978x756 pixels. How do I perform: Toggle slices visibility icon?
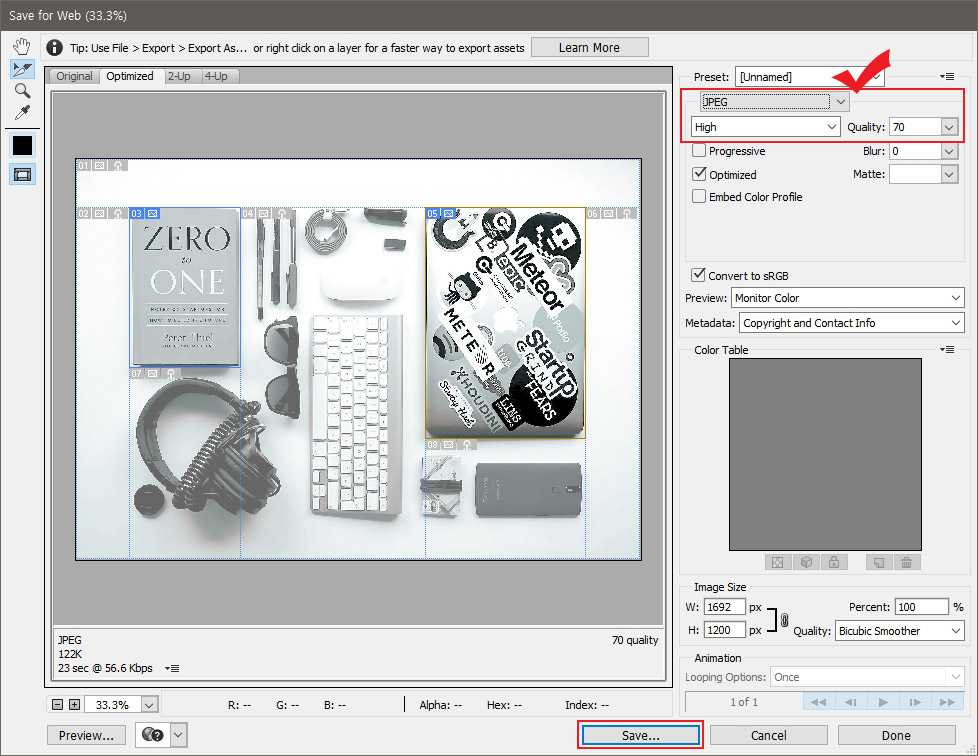22,175
